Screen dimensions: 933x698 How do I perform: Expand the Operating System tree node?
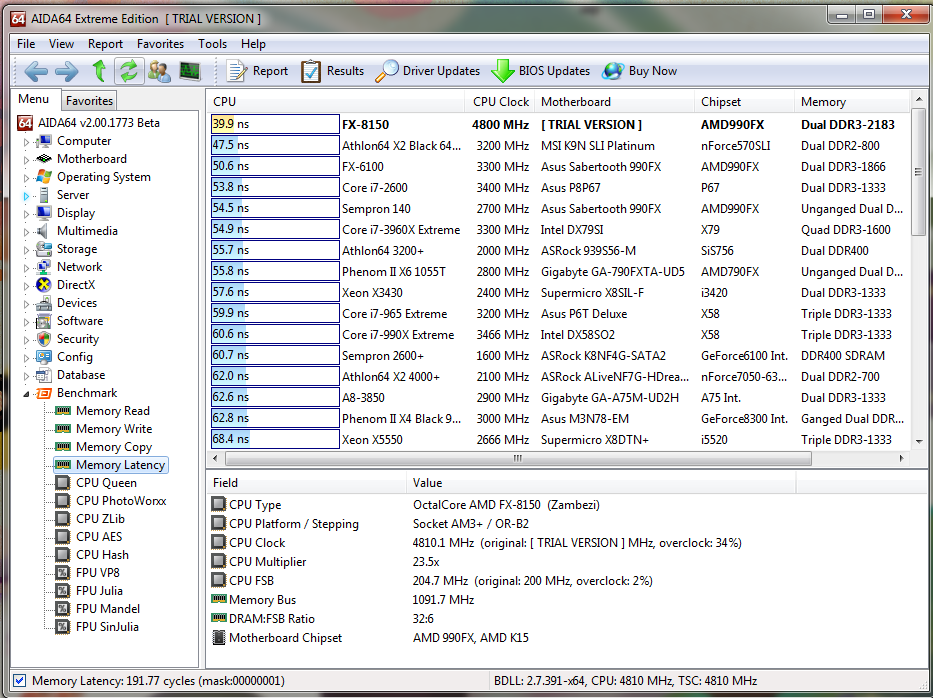point(26,178)
